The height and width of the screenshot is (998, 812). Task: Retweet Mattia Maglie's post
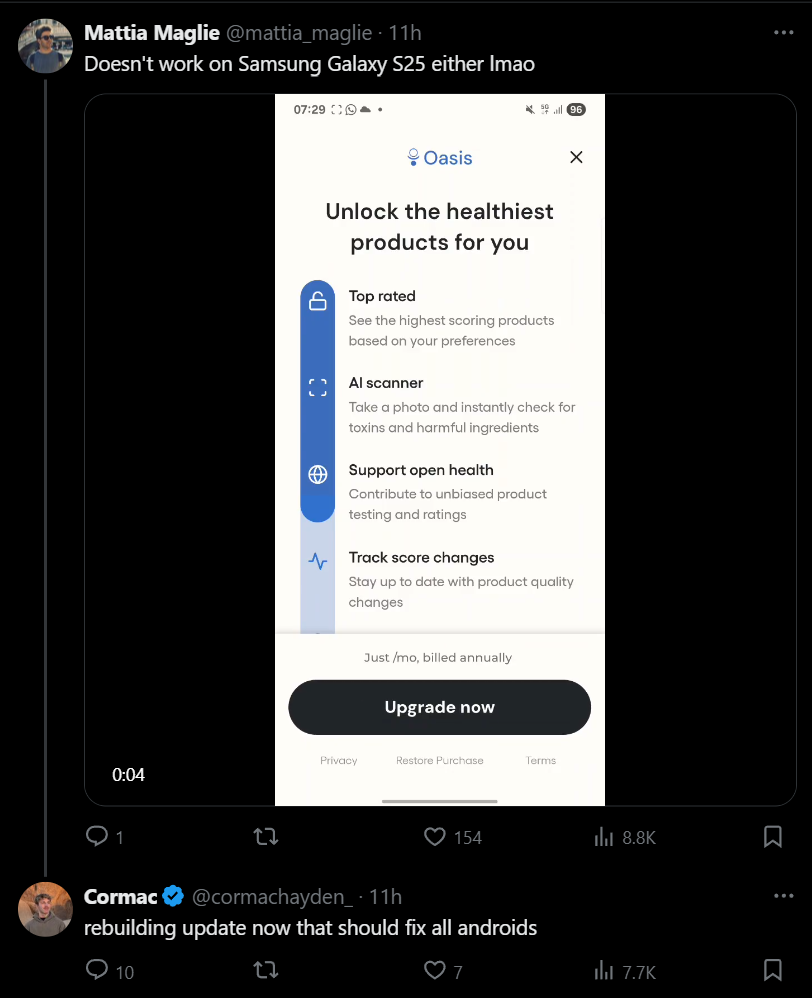coord(266,836)
